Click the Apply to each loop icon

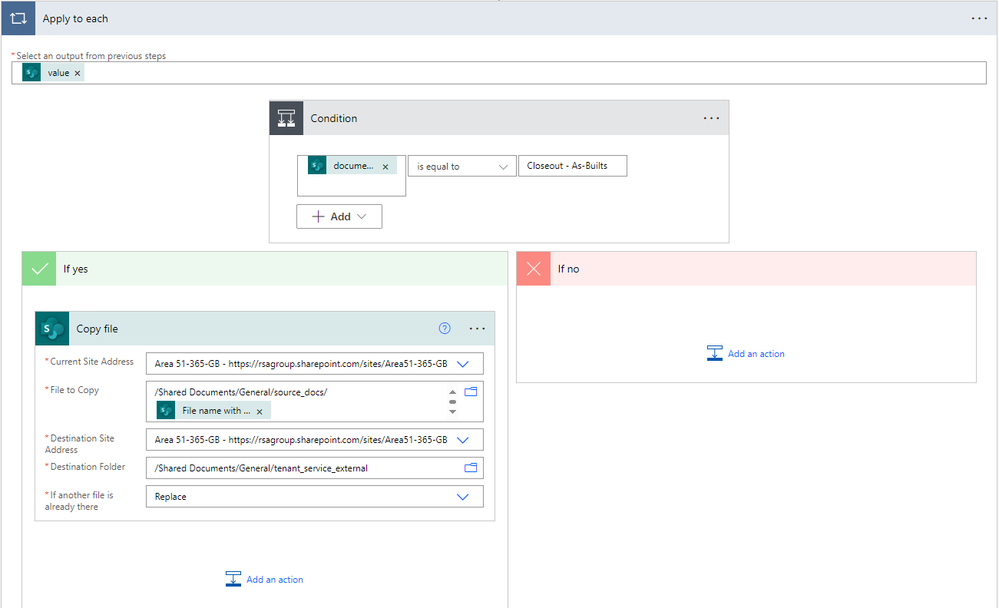[18, 18]
